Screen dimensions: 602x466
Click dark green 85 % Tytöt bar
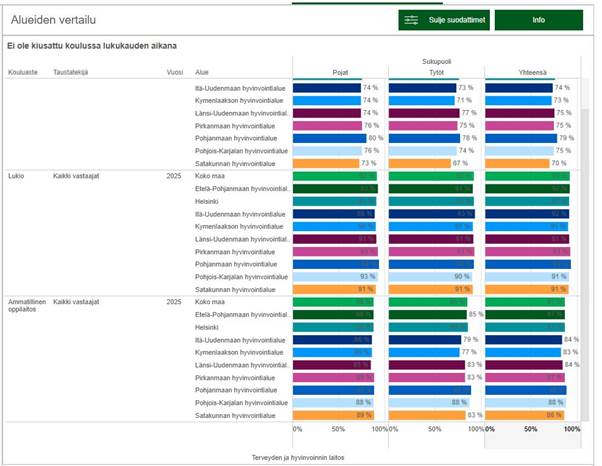427,314
